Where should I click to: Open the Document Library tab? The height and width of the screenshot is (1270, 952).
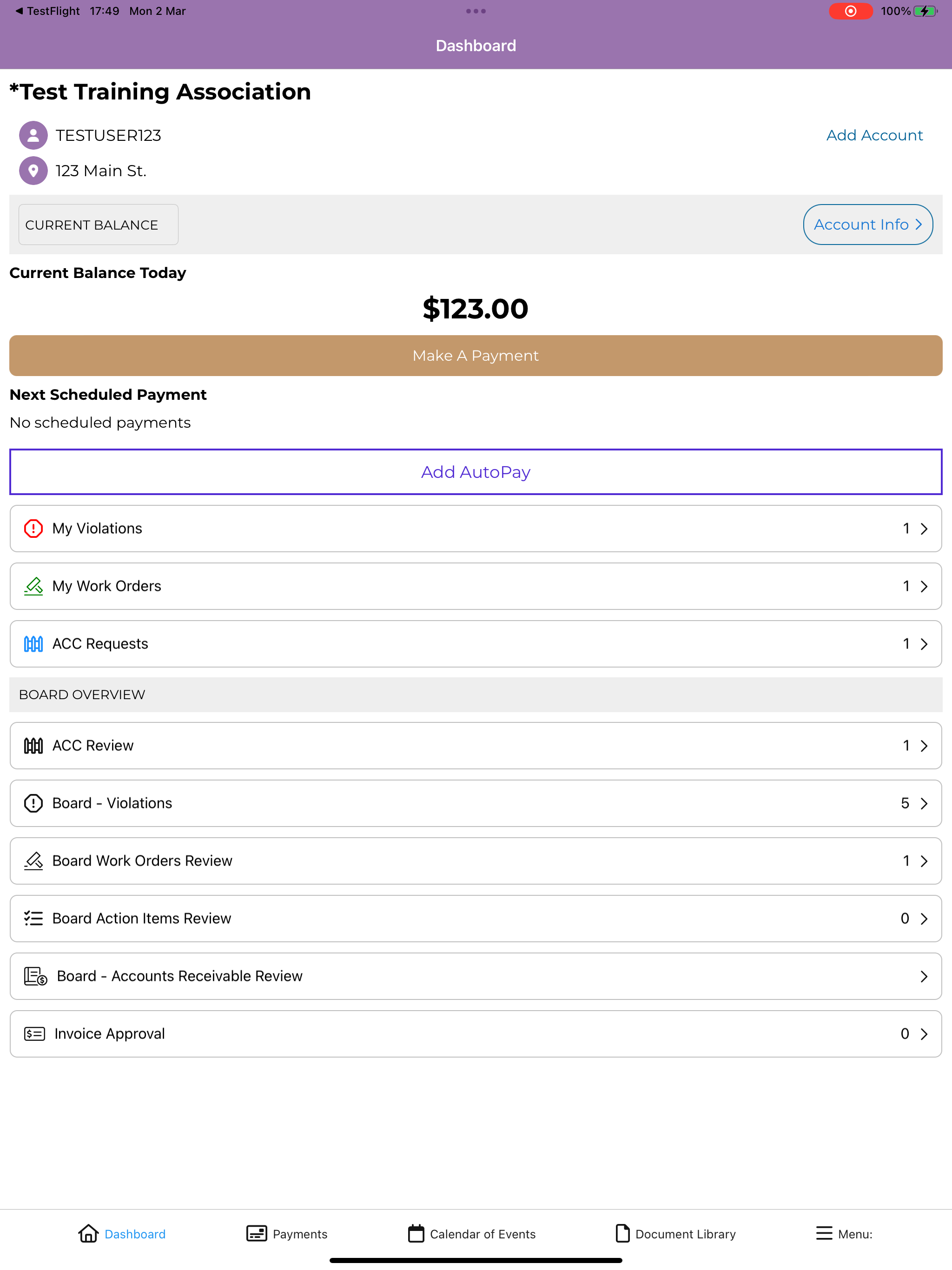tap(675, 1234)
